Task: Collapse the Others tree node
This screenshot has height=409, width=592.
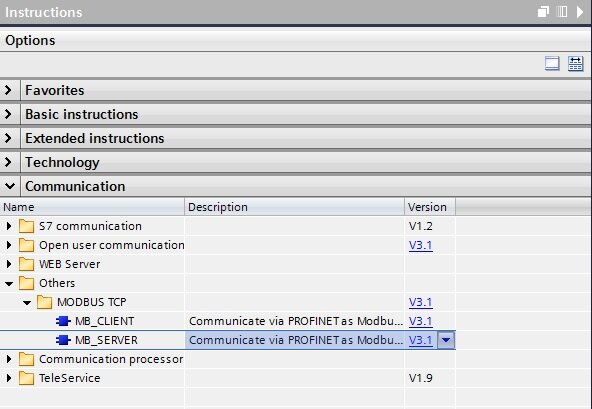Action: (9, 284)
